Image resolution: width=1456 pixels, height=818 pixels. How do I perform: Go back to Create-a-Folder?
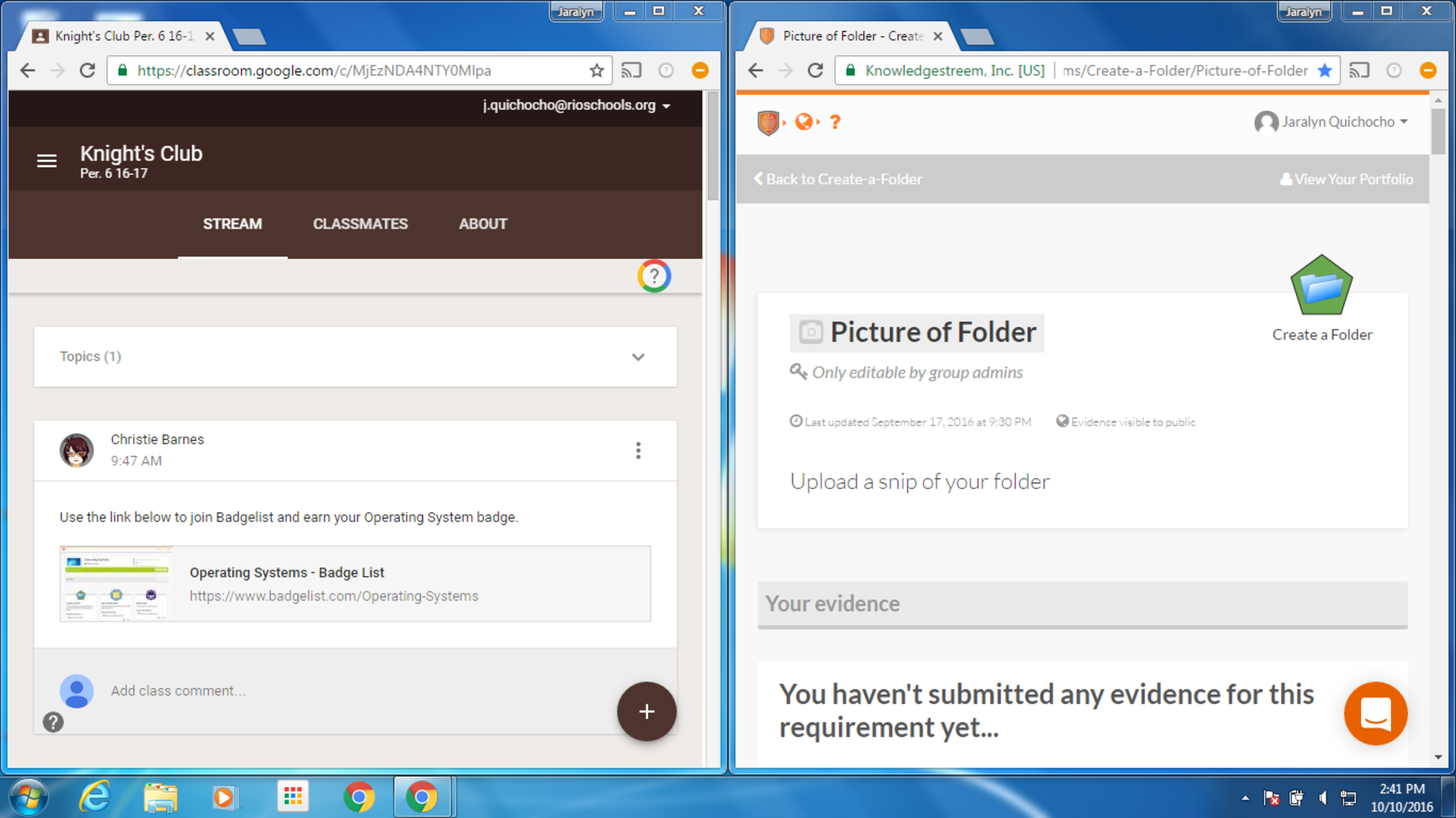point(837,179)
